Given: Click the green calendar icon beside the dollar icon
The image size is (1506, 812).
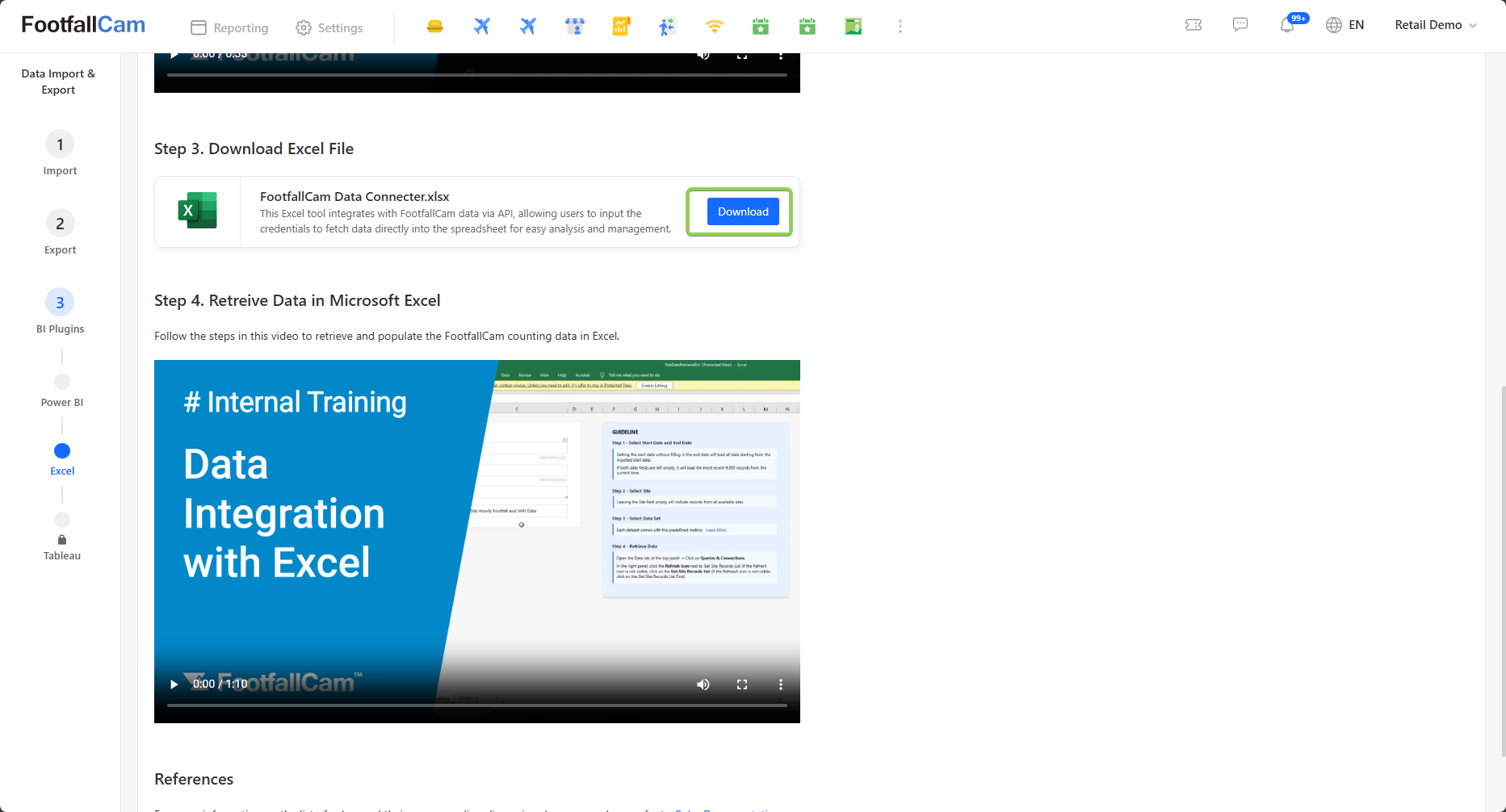Looking at the screenshot, I should click(808, 27).
